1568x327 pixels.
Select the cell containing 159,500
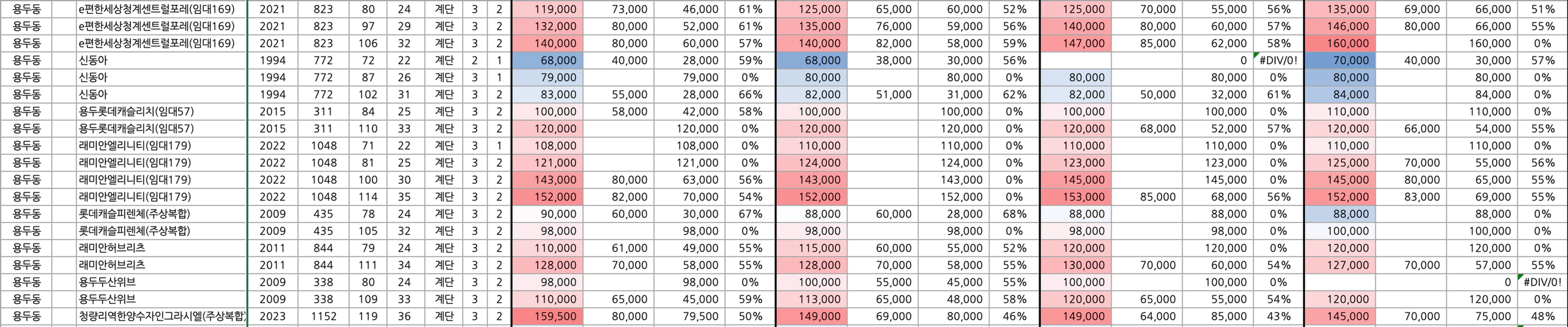[x=547, y=316]
